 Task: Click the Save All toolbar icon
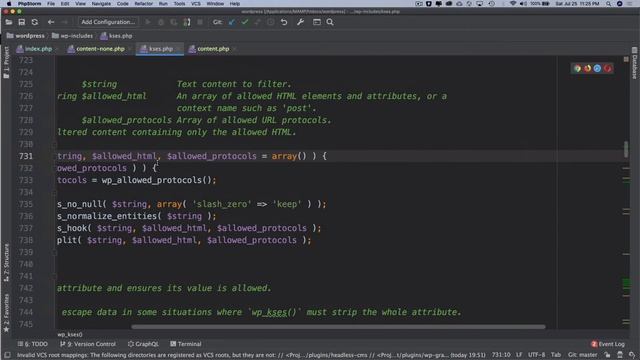22,22
